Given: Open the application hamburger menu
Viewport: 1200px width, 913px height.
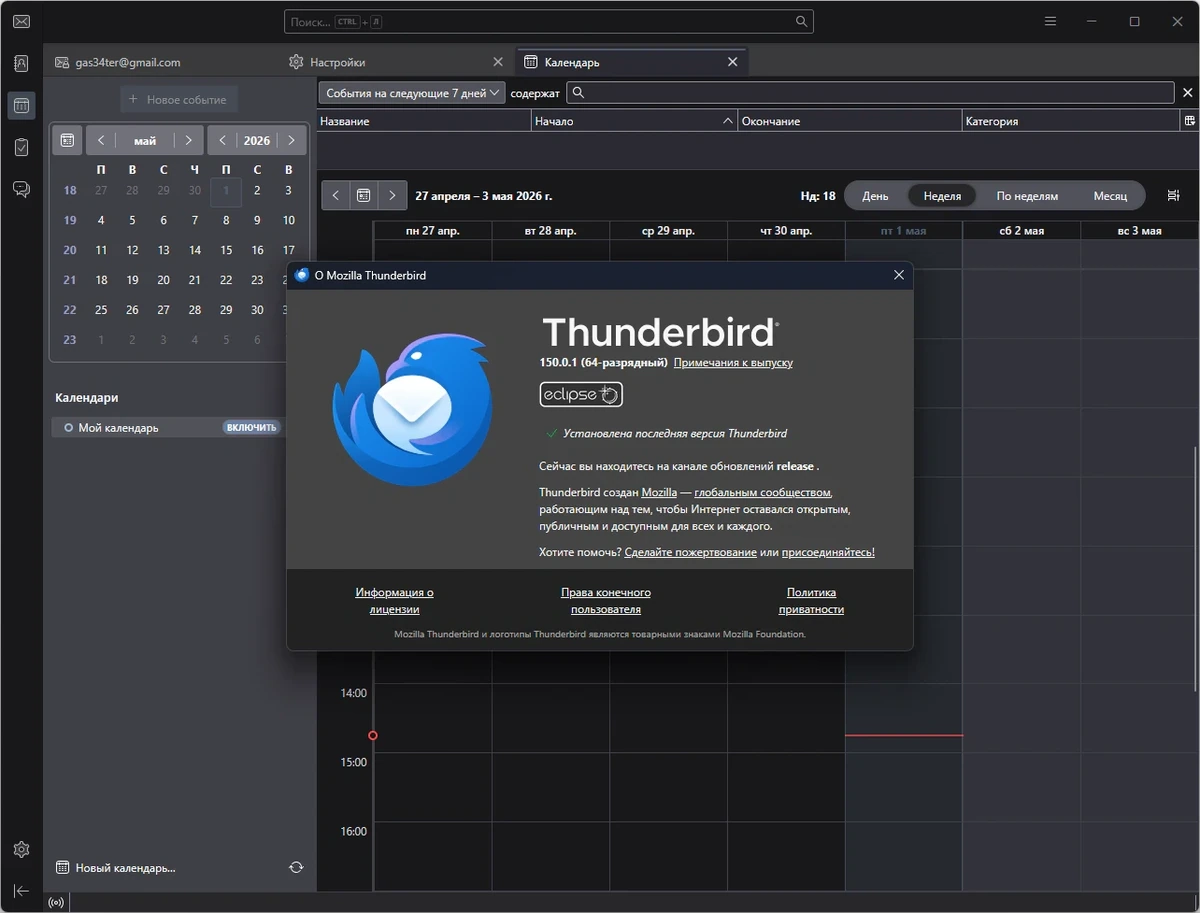Looking at the screenshot, I should (x=1050, y=21).
